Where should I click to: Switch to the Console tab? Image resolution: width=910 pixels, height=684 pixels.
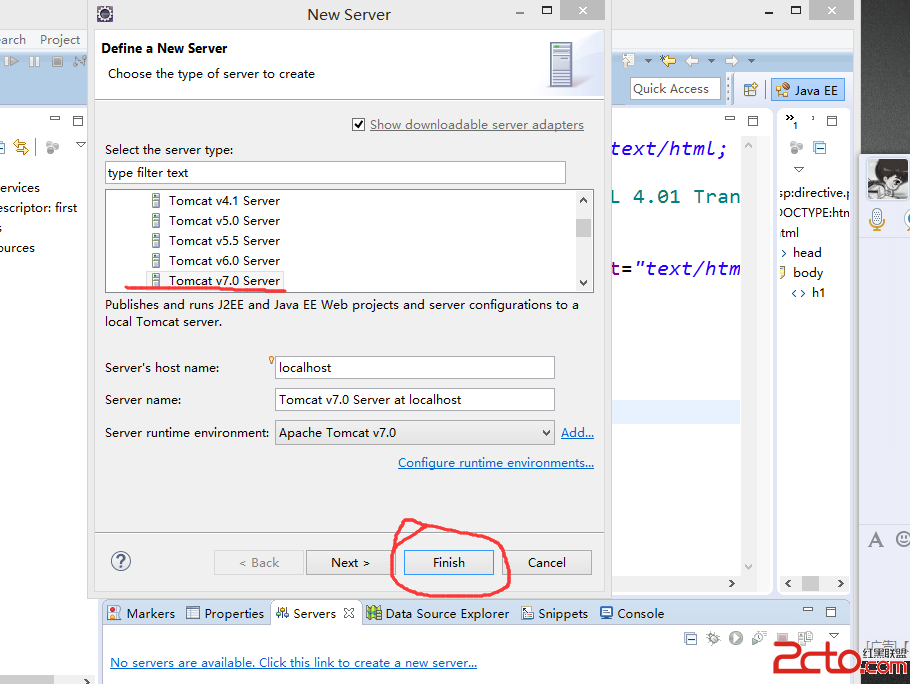632,613
